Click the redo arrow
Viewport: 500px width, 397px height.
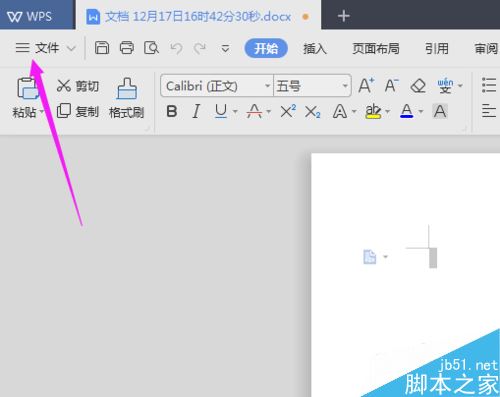[200, 49]
